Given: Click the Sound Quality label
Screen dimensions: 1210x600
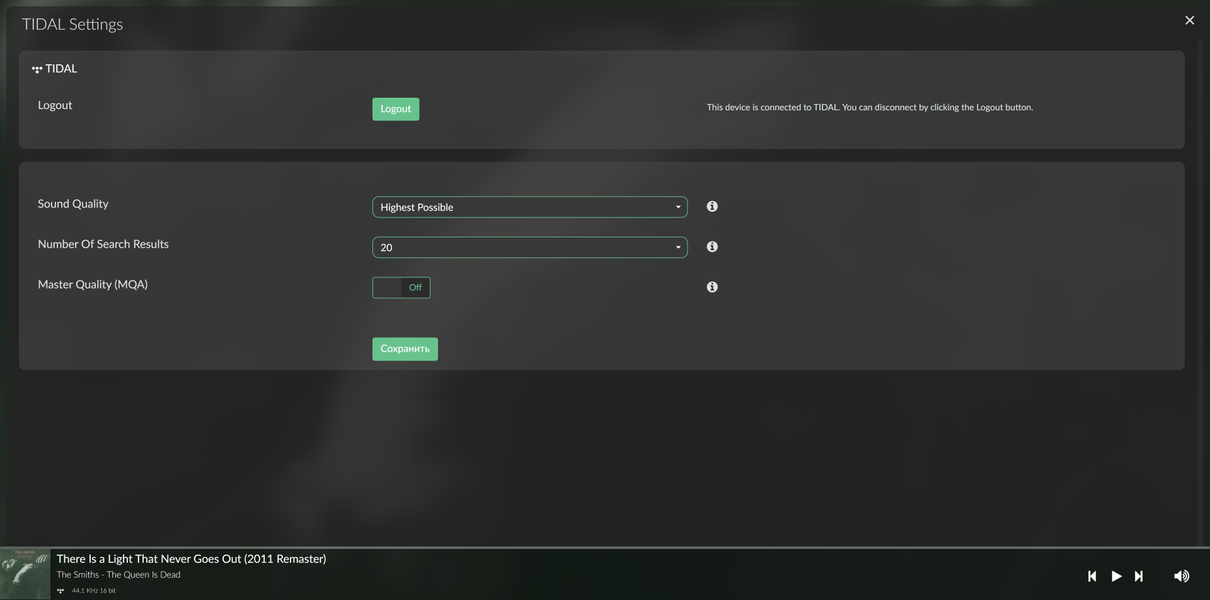Looking at the screenshot, I should pyautogui.click(x=73, y=204).
